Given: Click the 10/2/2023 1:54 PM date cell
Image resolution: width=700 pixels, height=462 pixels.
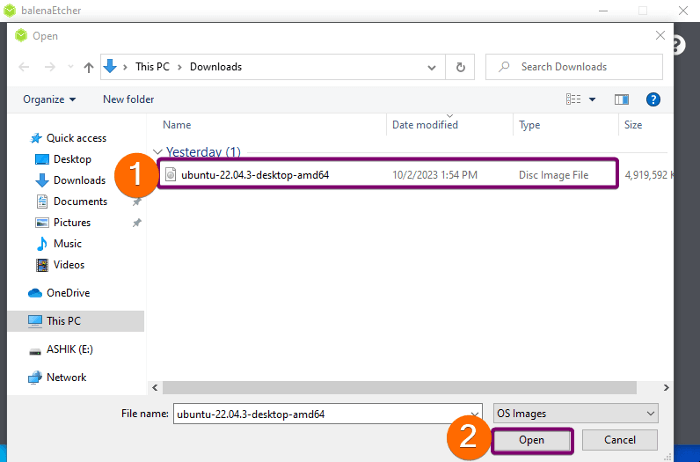Looking at the screenshot, I should pyautogui.click(x=435, y=175).
